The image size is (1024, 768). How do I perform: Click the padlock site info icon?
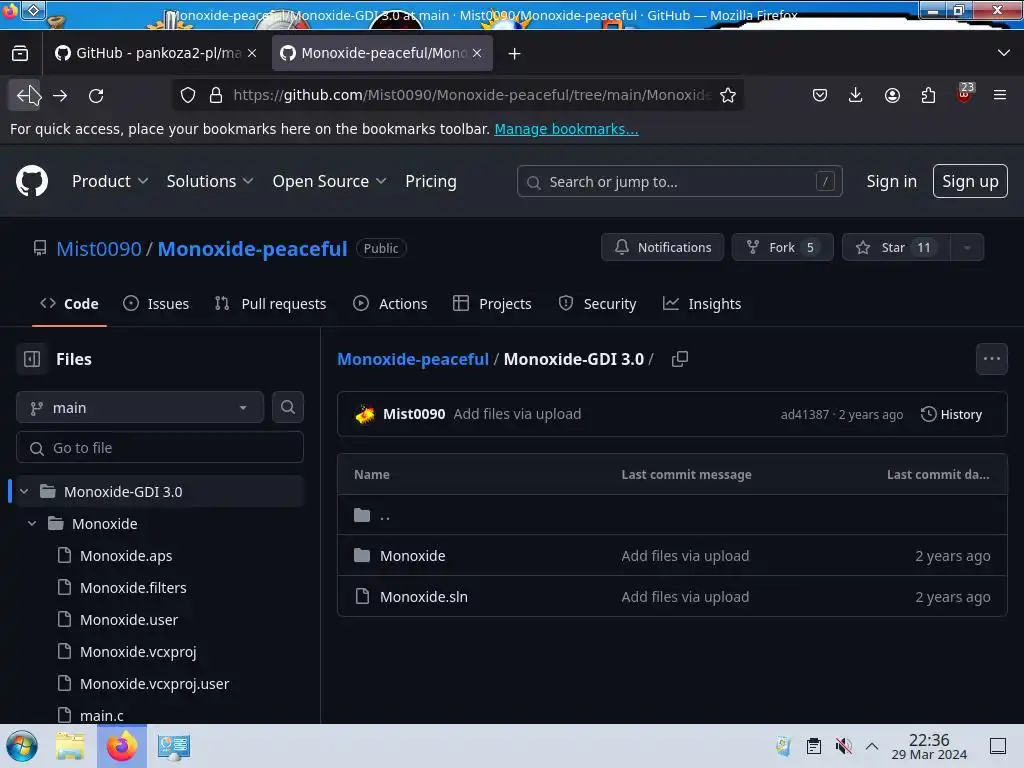[216, 95]
